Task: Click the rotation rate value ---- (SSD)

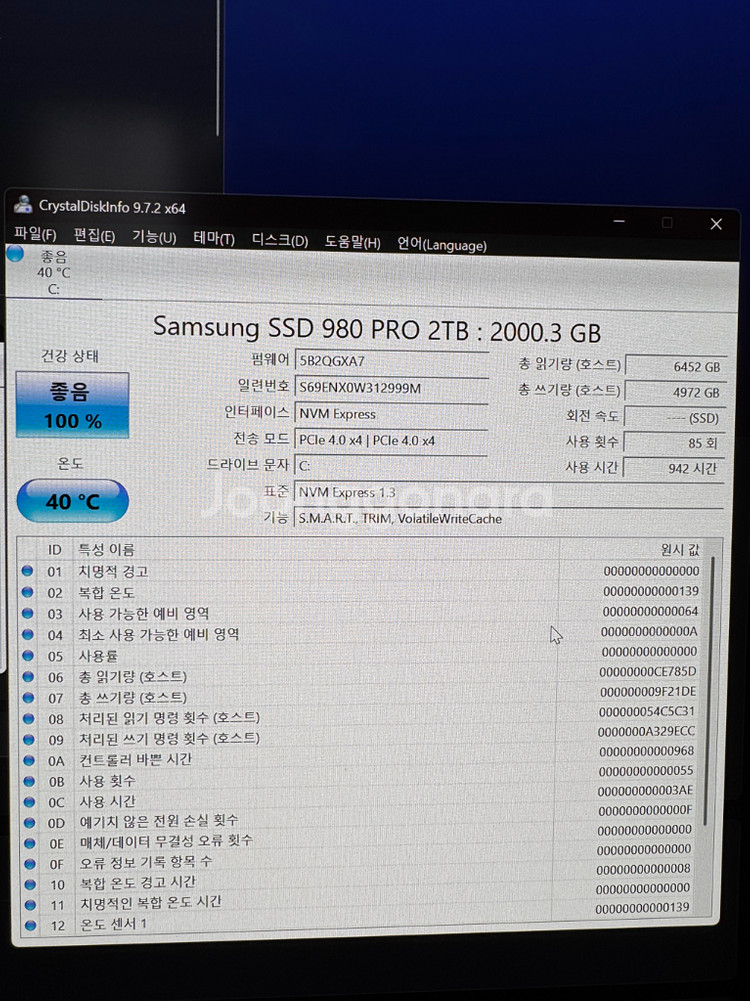Action: [x=675, y=418]
